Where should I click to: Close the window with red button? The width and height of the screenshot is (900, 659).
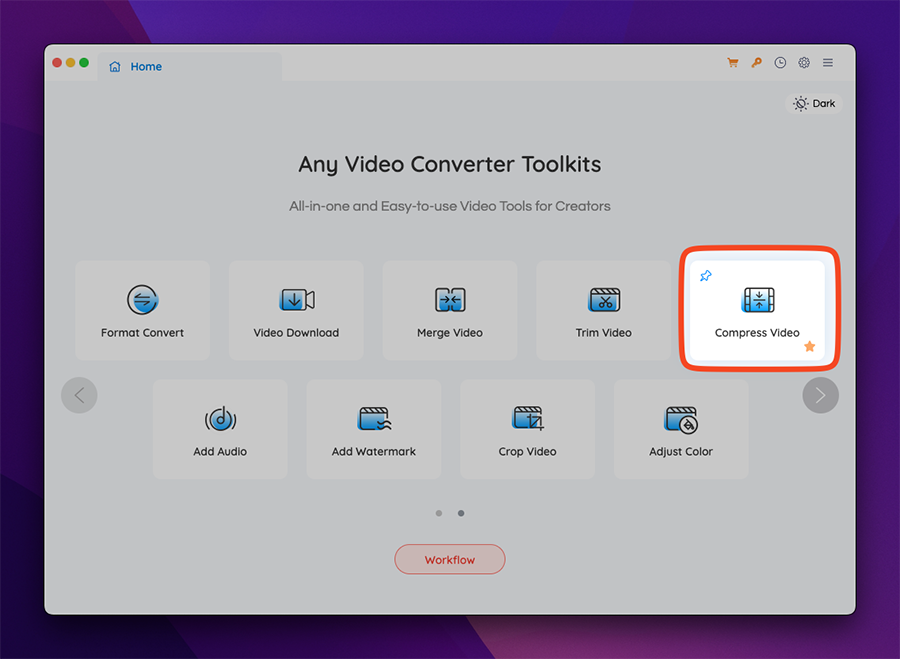57,63
